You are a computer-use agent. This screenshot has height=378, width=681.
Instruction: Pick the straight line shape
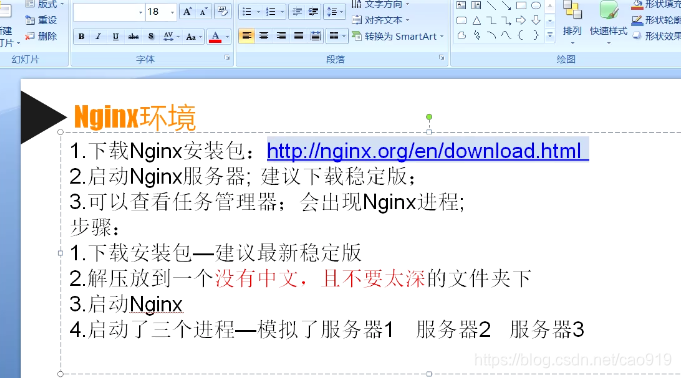(x=492, y=6)
